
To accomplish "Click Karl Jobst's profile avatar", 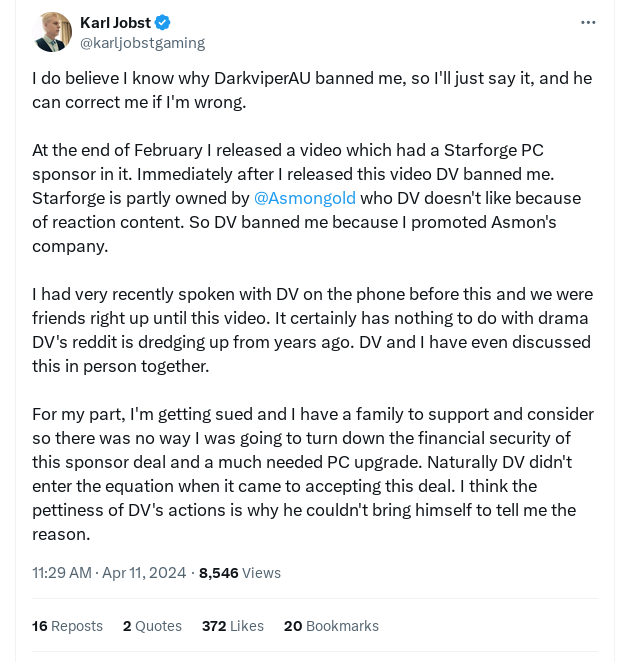I will 52,32.
